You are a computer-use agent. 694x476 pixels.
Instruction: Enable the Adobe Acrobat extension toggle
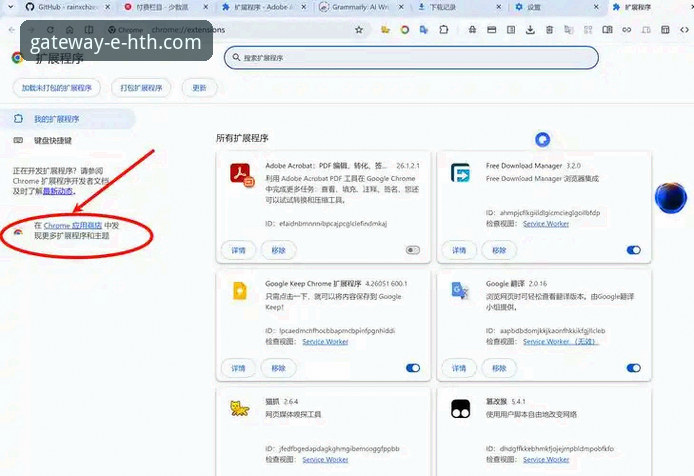(x=413, y=250)
